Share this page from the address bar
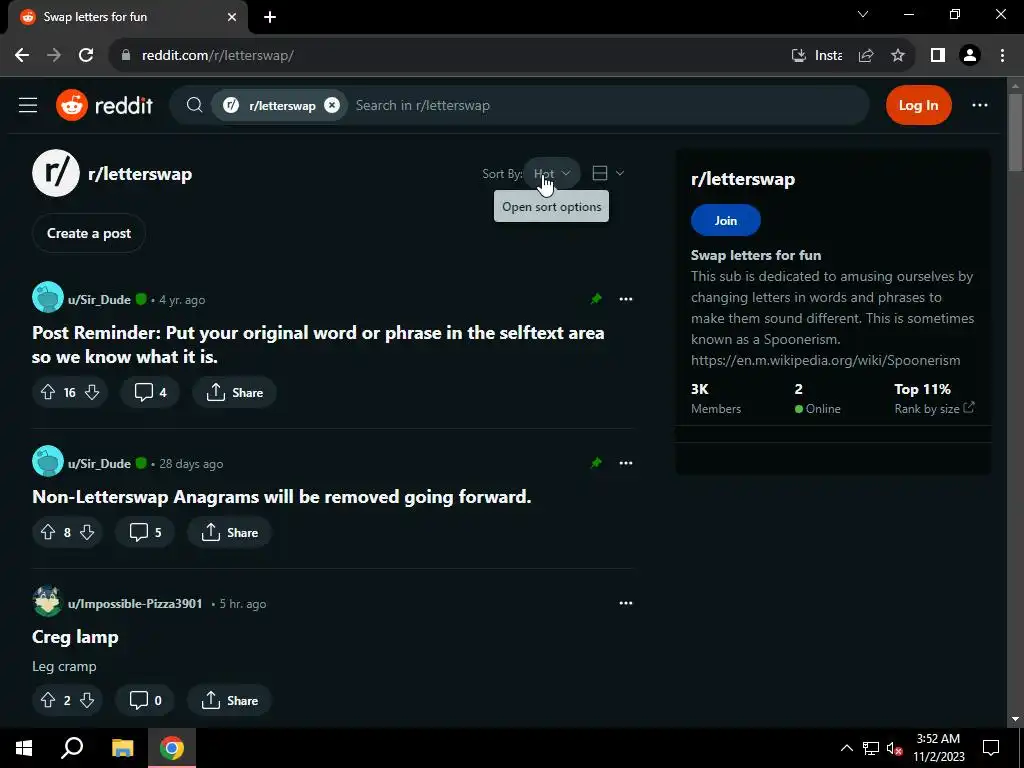Screen dimensions: 1024x768 click(866, 56)
